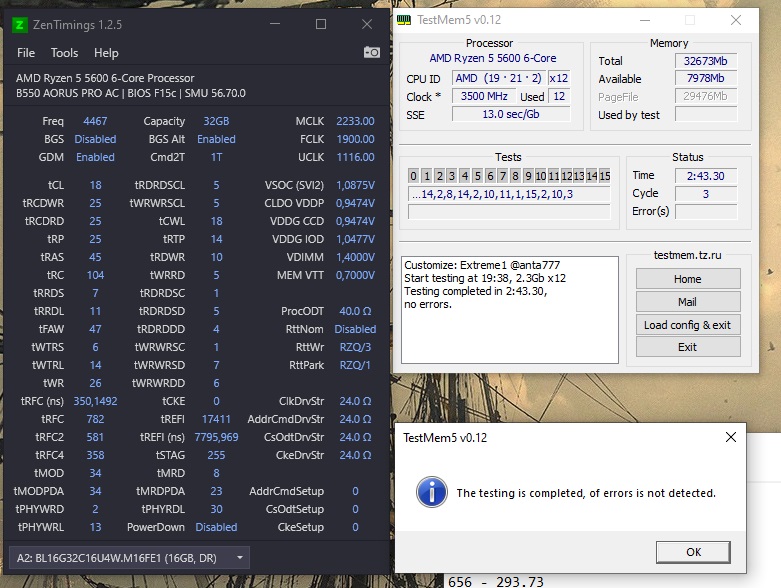Click the tREFI value 17411
Screen dimensions: 781x588
click(216, 419)
